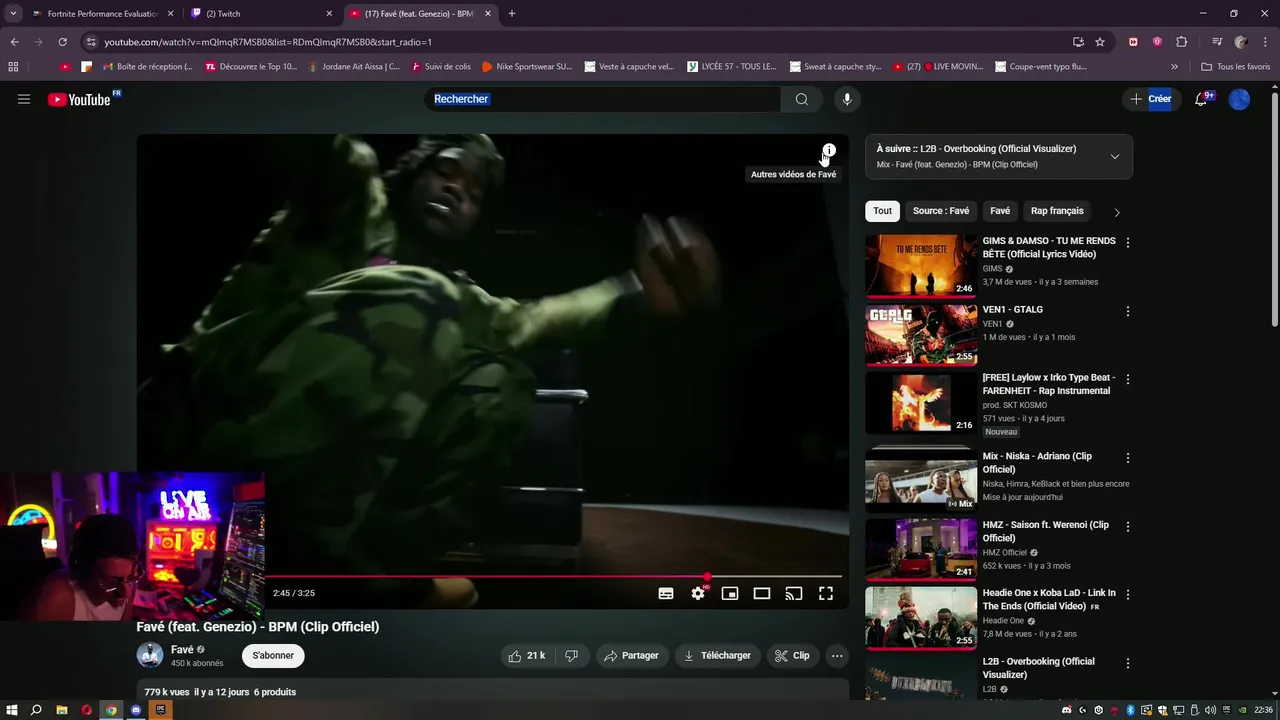The image size is (1280, 720).
Task: Open YouTube notifications bell
Action: [x=1202, y=99]
